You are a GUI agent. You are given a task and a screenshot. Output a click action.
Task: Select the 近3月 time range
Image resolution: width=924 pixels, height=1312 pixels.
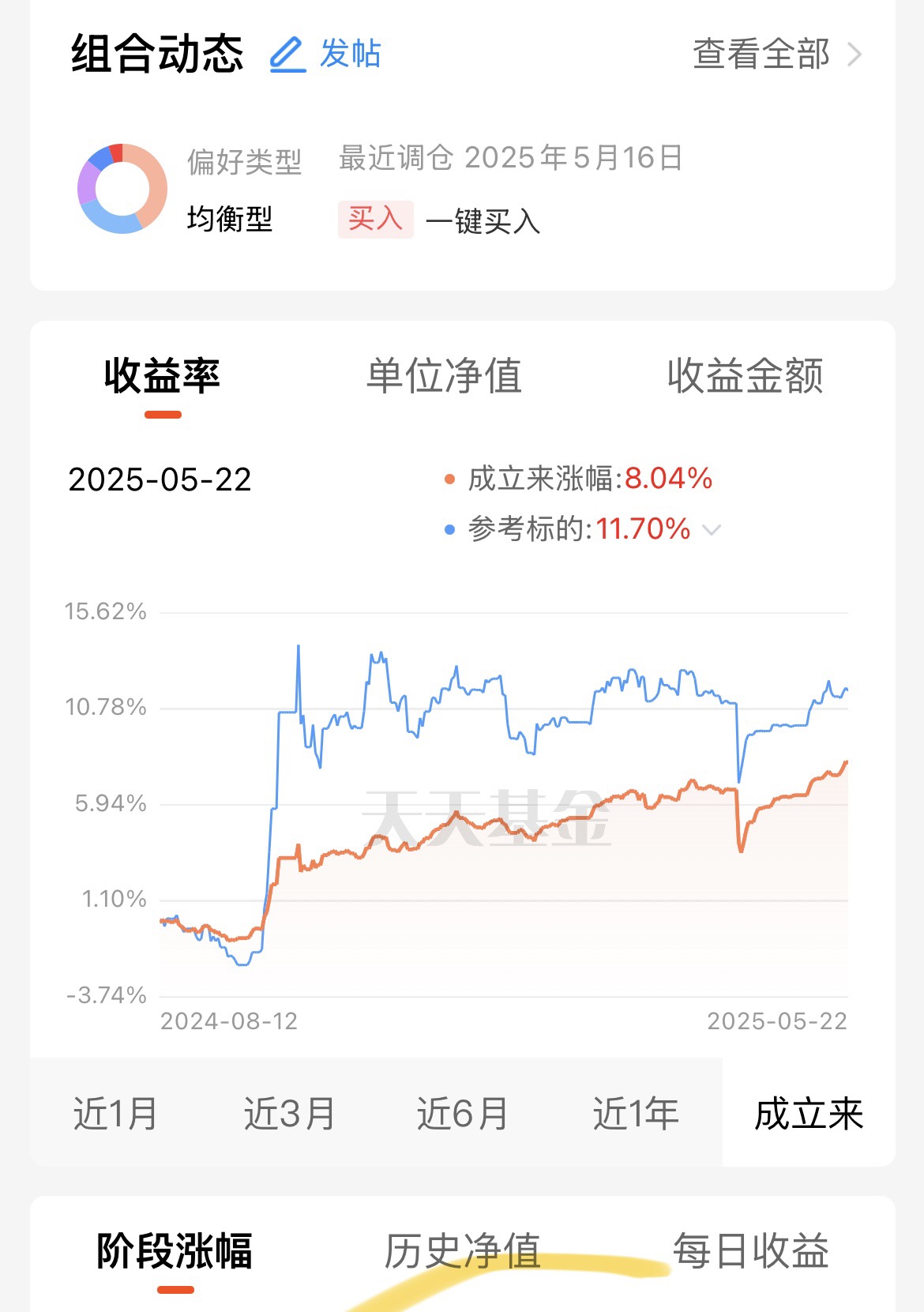point(289,1114)
